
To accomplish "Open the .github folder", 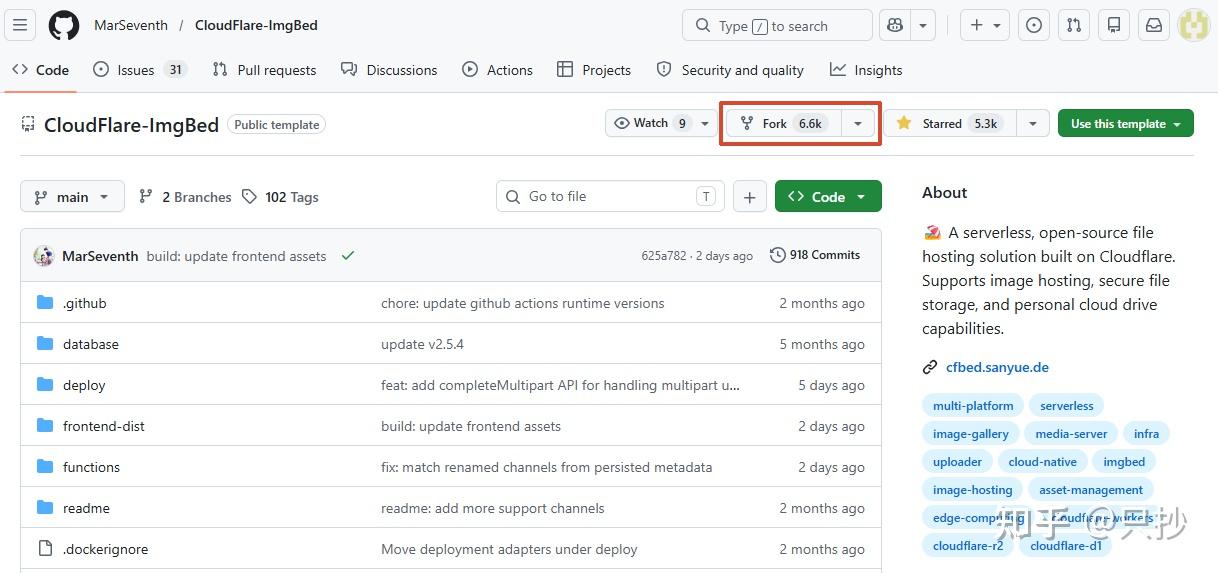I will click(x=84, y=303).
